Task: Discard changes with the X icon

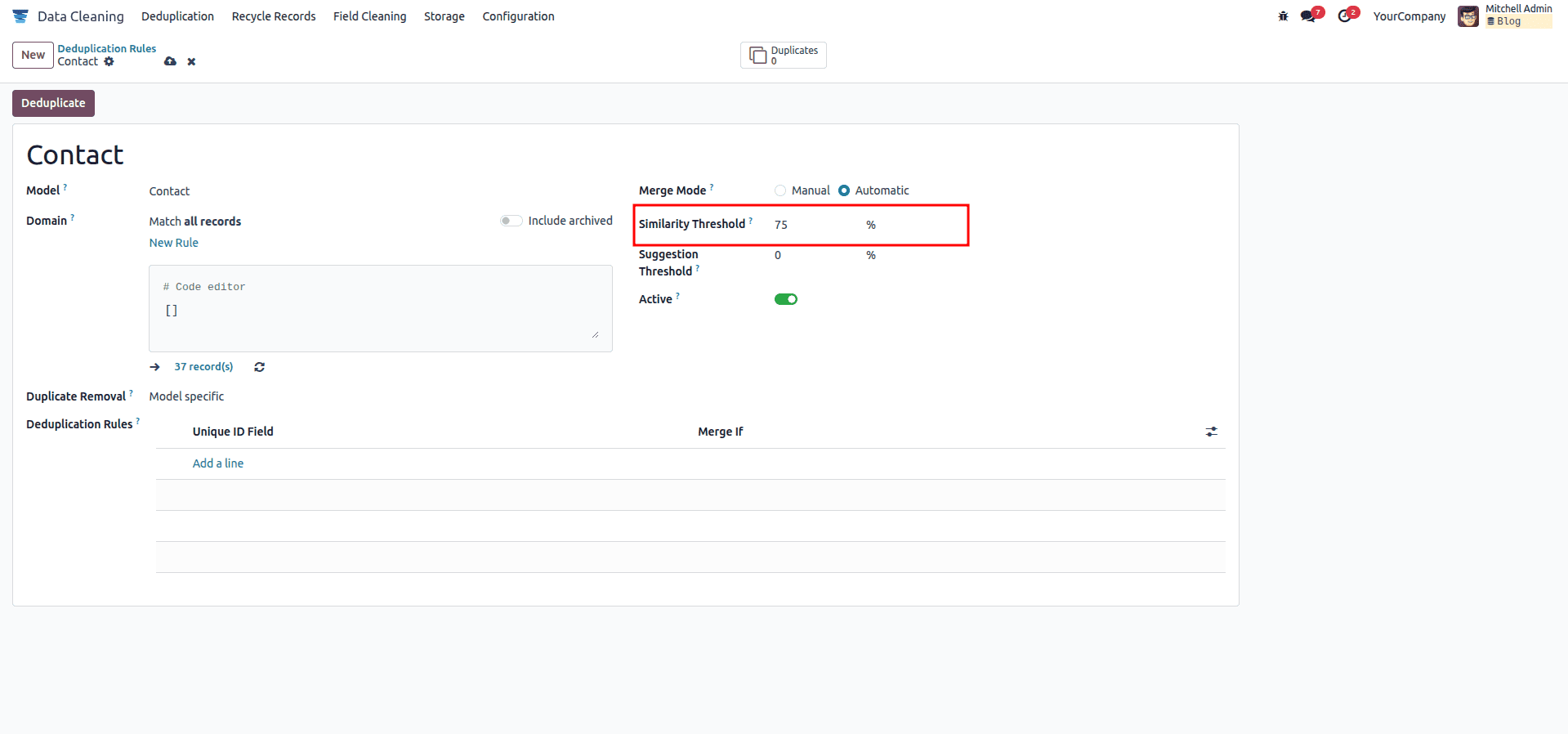Action: [191, 61]
